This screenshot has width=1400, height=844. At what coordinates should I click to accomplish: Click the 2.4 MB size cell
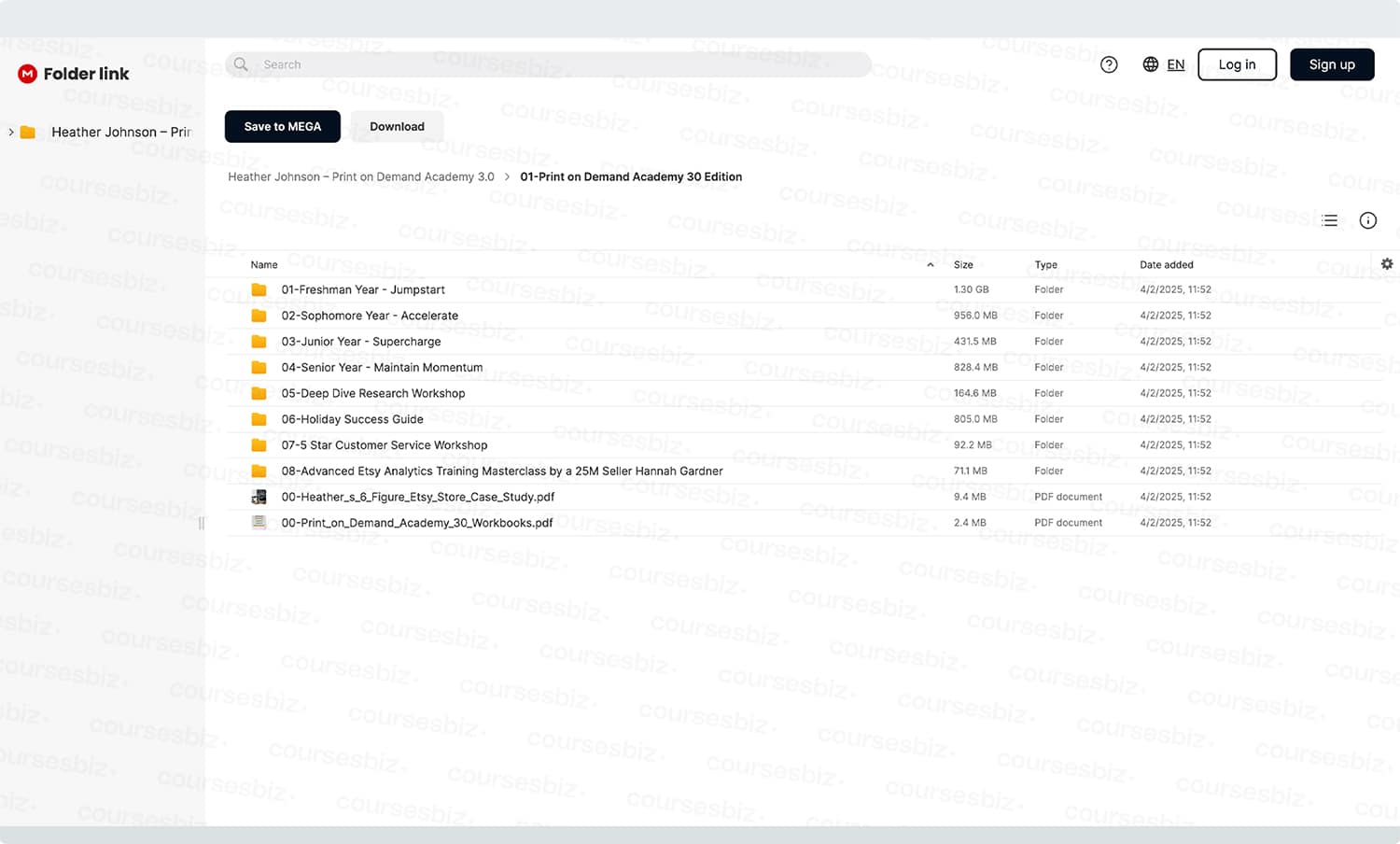coord(969,523)
